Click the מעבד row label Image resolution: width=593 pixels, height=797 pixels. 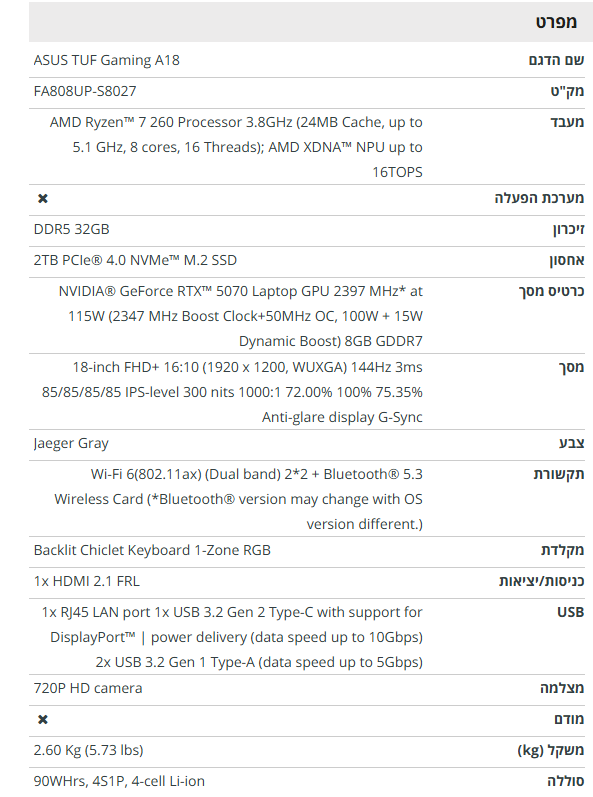[567, 122]
